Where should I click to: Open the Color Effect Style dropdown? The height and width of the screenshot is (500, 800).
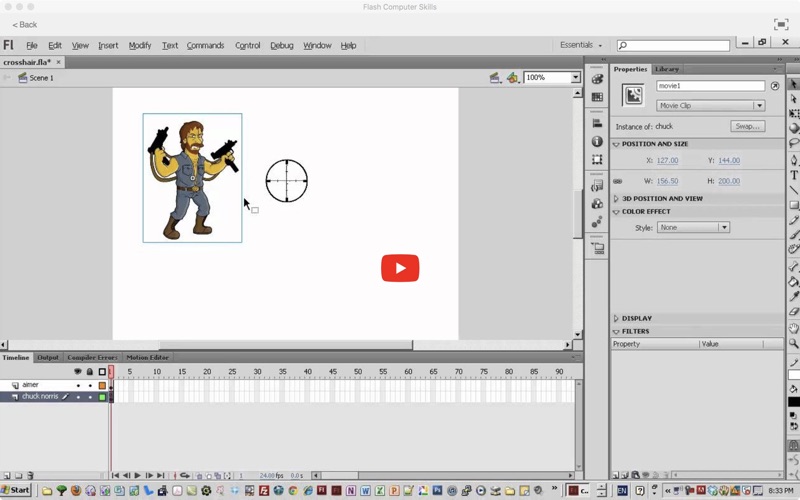693,228
